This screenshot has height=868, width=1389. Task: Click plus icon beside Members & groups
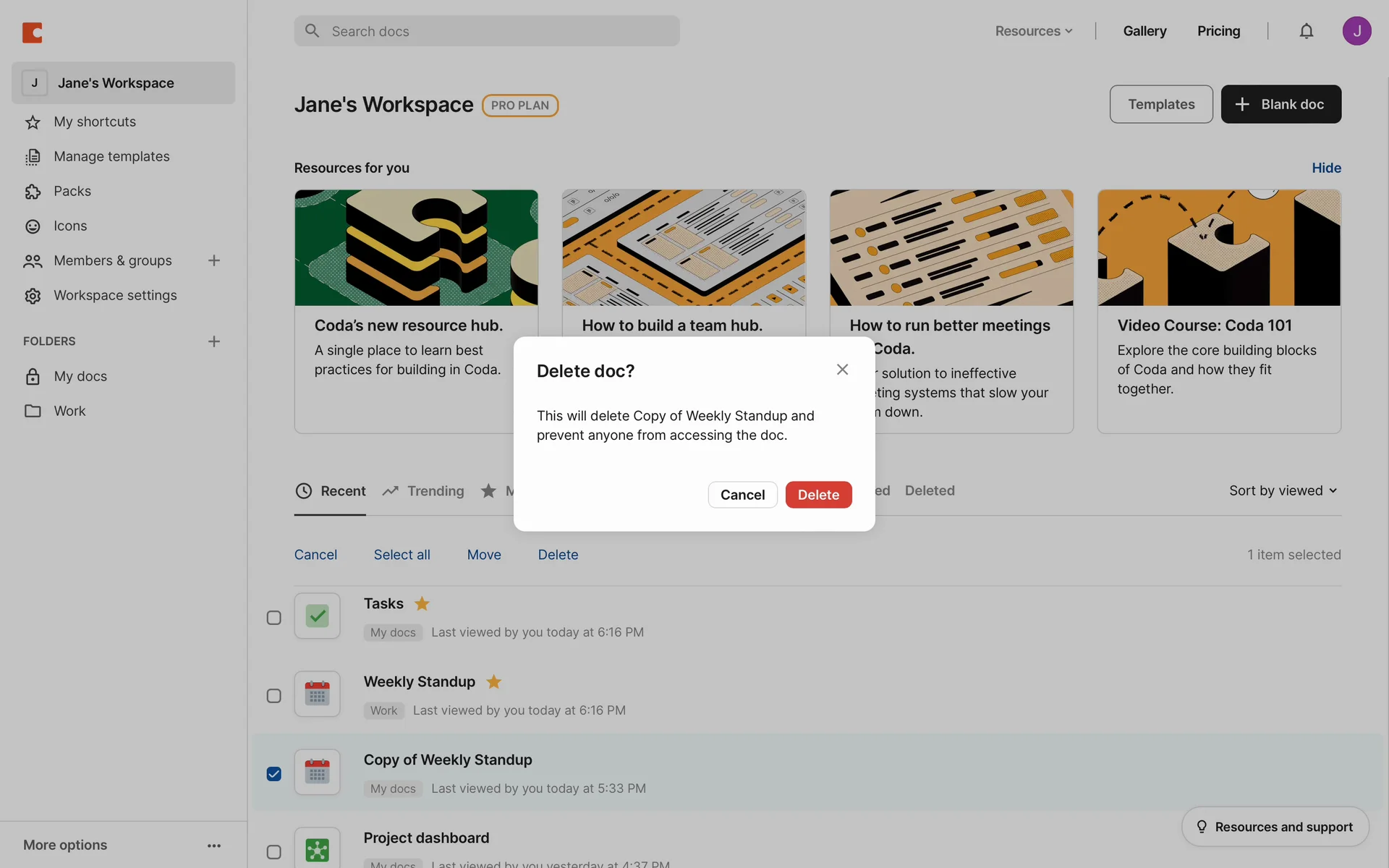pyautogui.click(x=214, y=260)
